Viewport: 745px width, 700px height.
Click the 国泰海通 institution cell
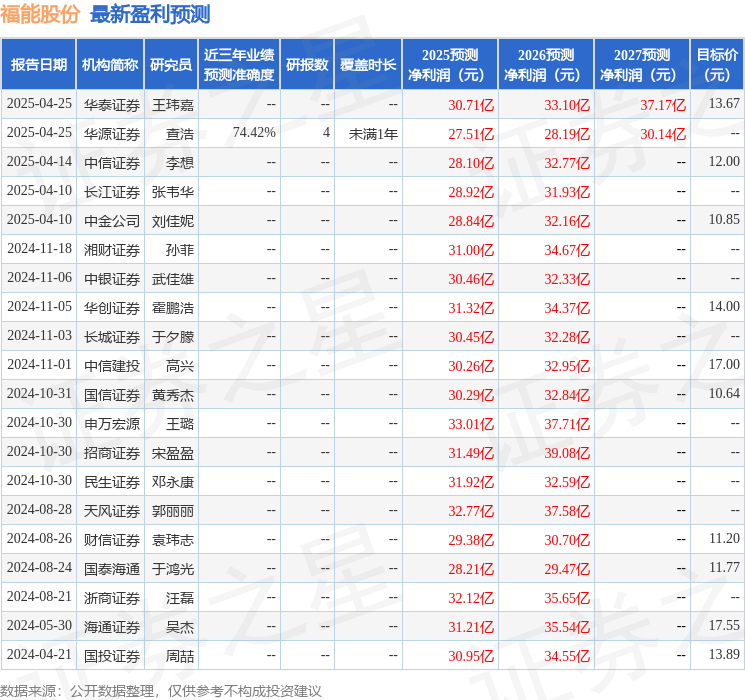pyautogui.click(x=112, y=569)
